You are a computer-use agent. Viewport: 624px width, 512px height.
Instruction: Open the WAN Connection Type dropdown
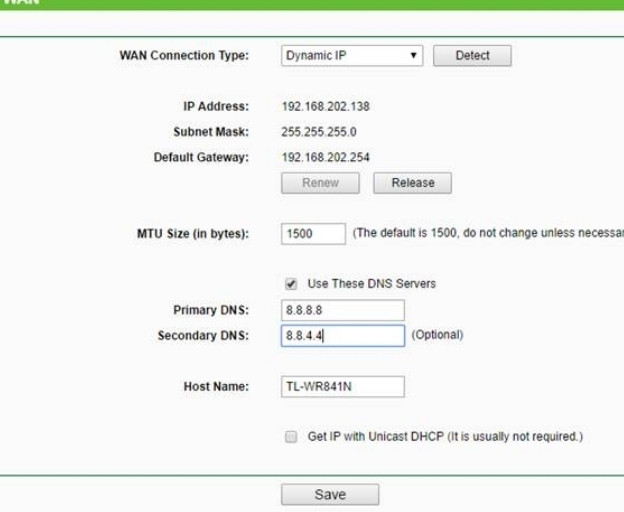tap(352, 56)
